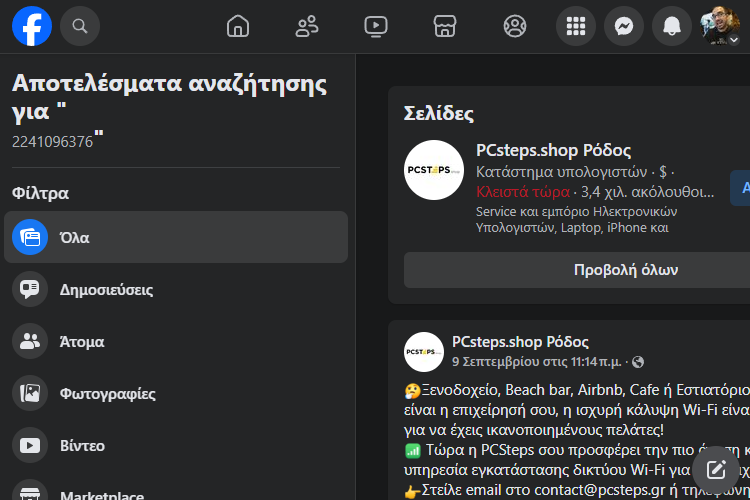Select the Βίντεο filter
The height and width of the screenshot is (500, 750).
(176, 445)
